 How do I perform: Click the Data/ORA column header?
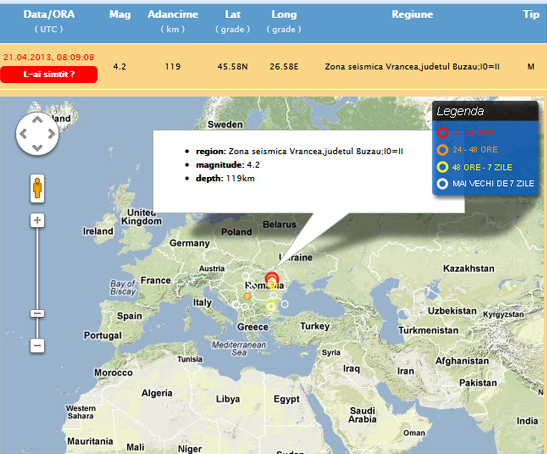point(49,14)
